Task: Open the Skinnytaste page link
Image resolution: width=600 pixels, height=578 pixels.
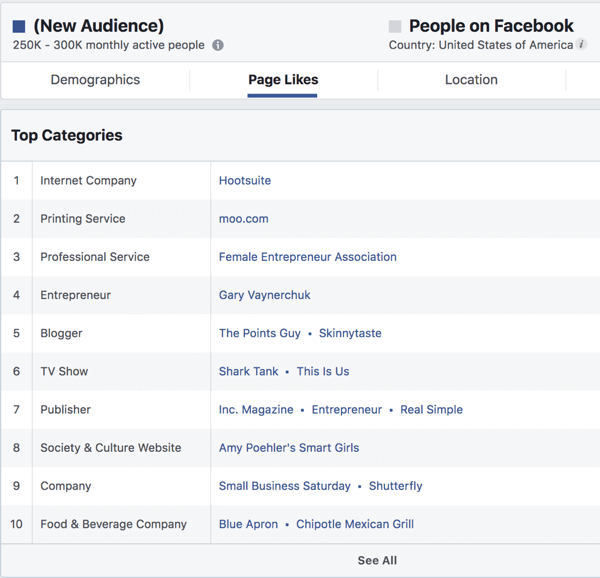Action: 350,333
